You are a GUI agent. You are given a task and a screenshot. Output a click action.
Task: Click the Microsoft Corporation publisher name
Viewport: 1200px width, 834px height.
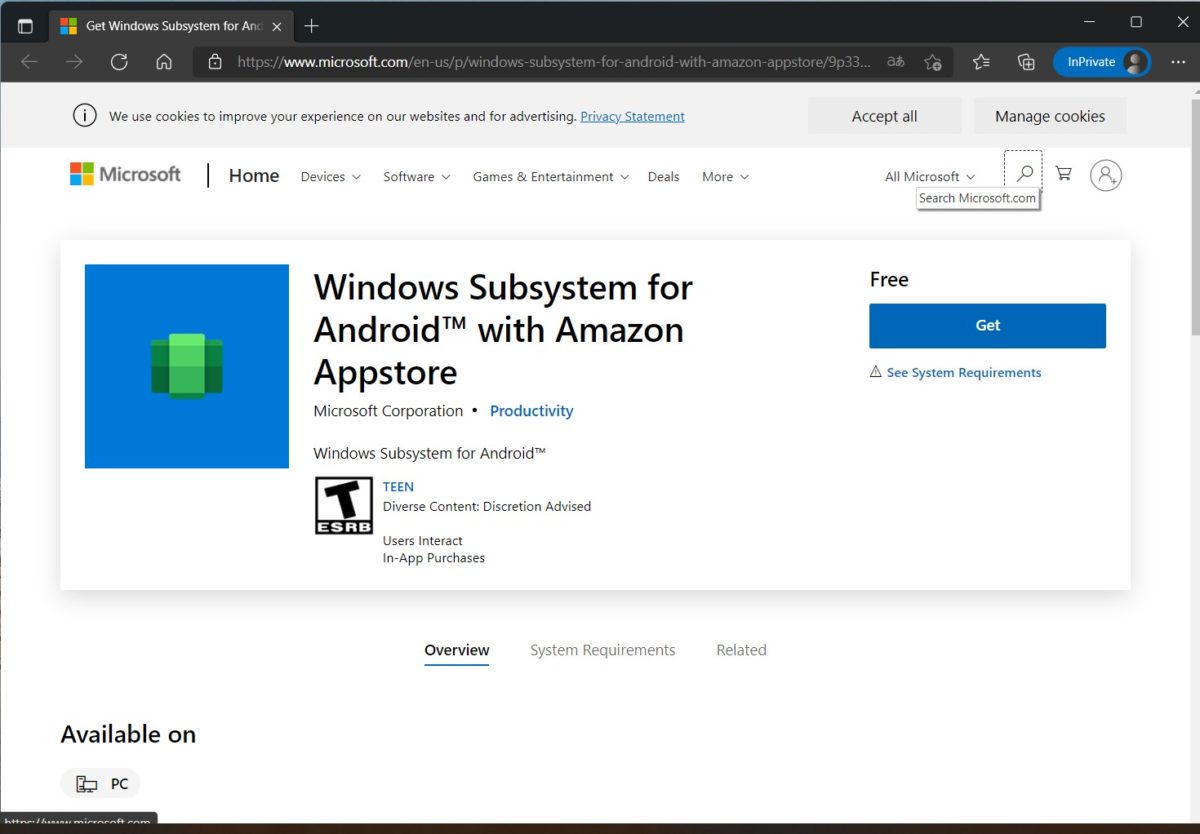388,411
